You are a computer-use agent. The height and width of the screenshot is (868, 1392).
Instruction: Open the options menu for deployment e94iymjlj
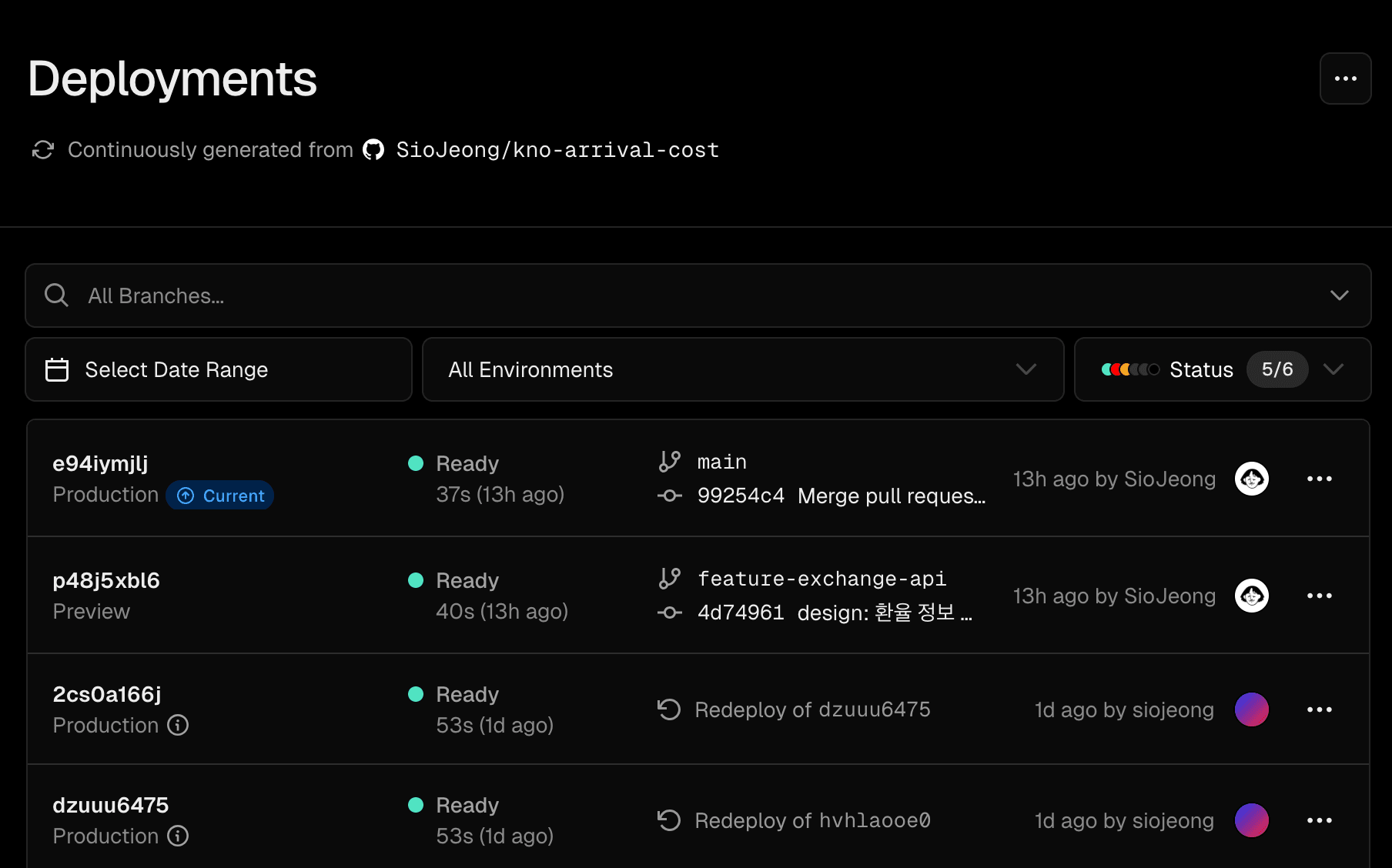[x=1320, y=479]
